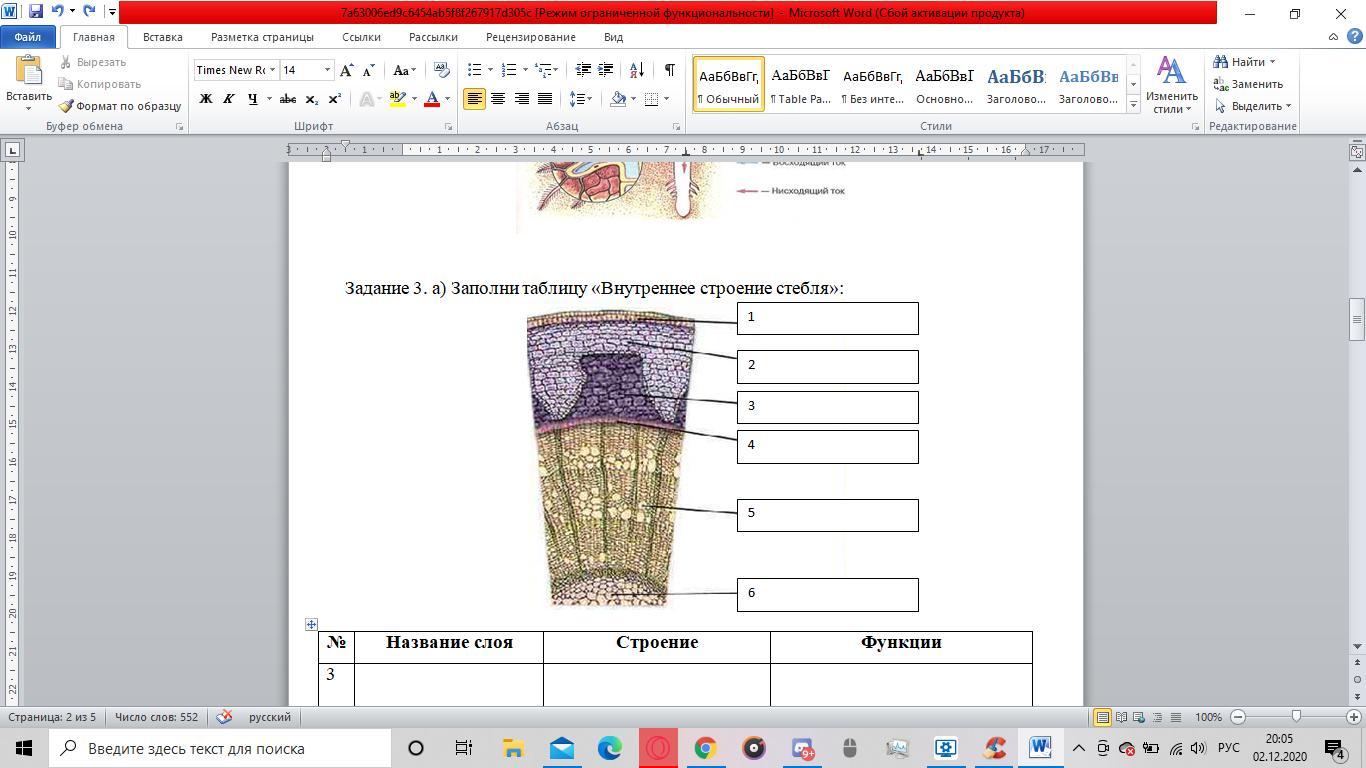Image resolution: width=1366 pixels, height=768 pixels.
Task: Apply a bulleted list
Action: [x=475, y=70]
